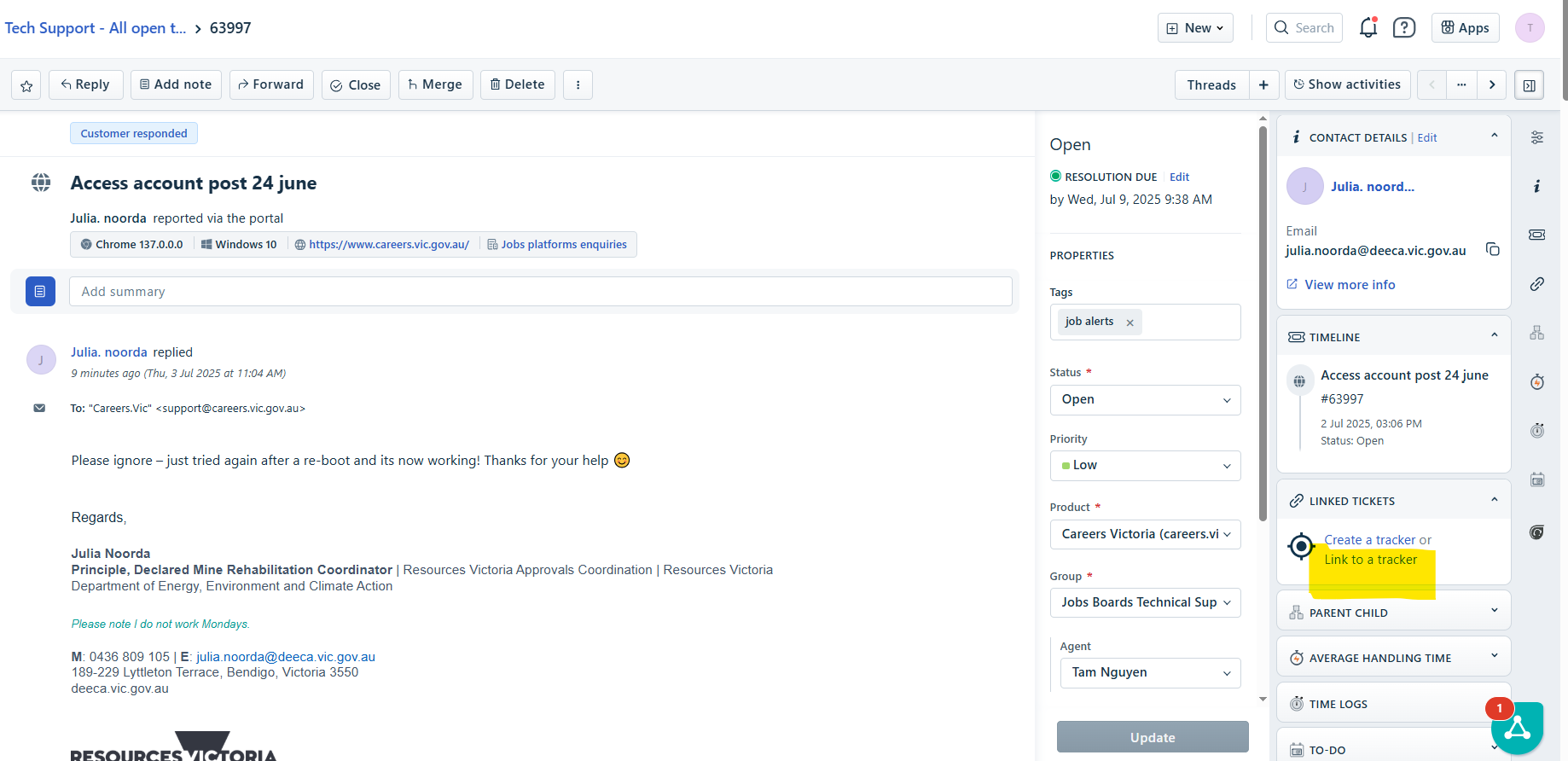The width and height of the screenshot is (1568, 761).
Task: Remove the job alerts tag
Action: (x=1130, y=322)
